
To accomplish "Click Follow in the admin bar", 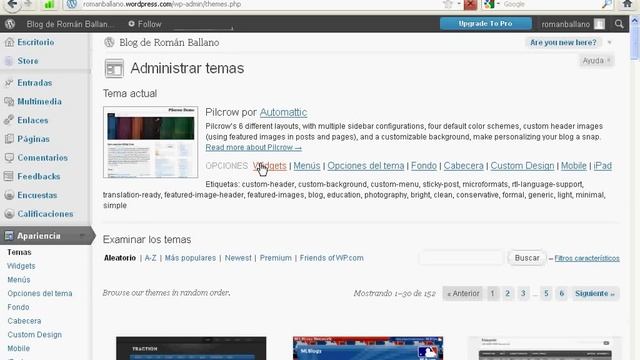I will (145, 24).
